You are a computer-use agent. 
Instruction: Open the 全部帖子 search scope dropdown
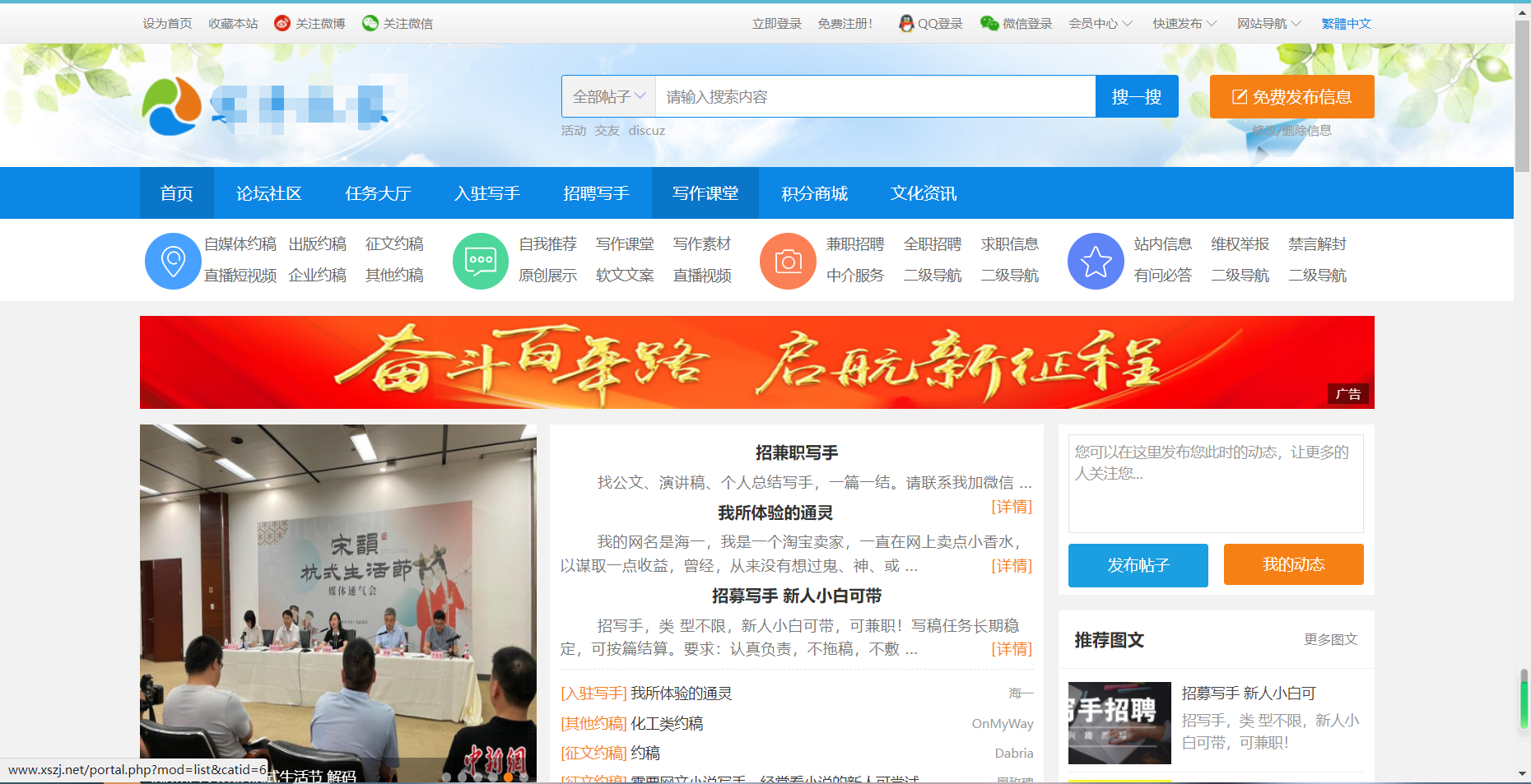coord(609,97)
